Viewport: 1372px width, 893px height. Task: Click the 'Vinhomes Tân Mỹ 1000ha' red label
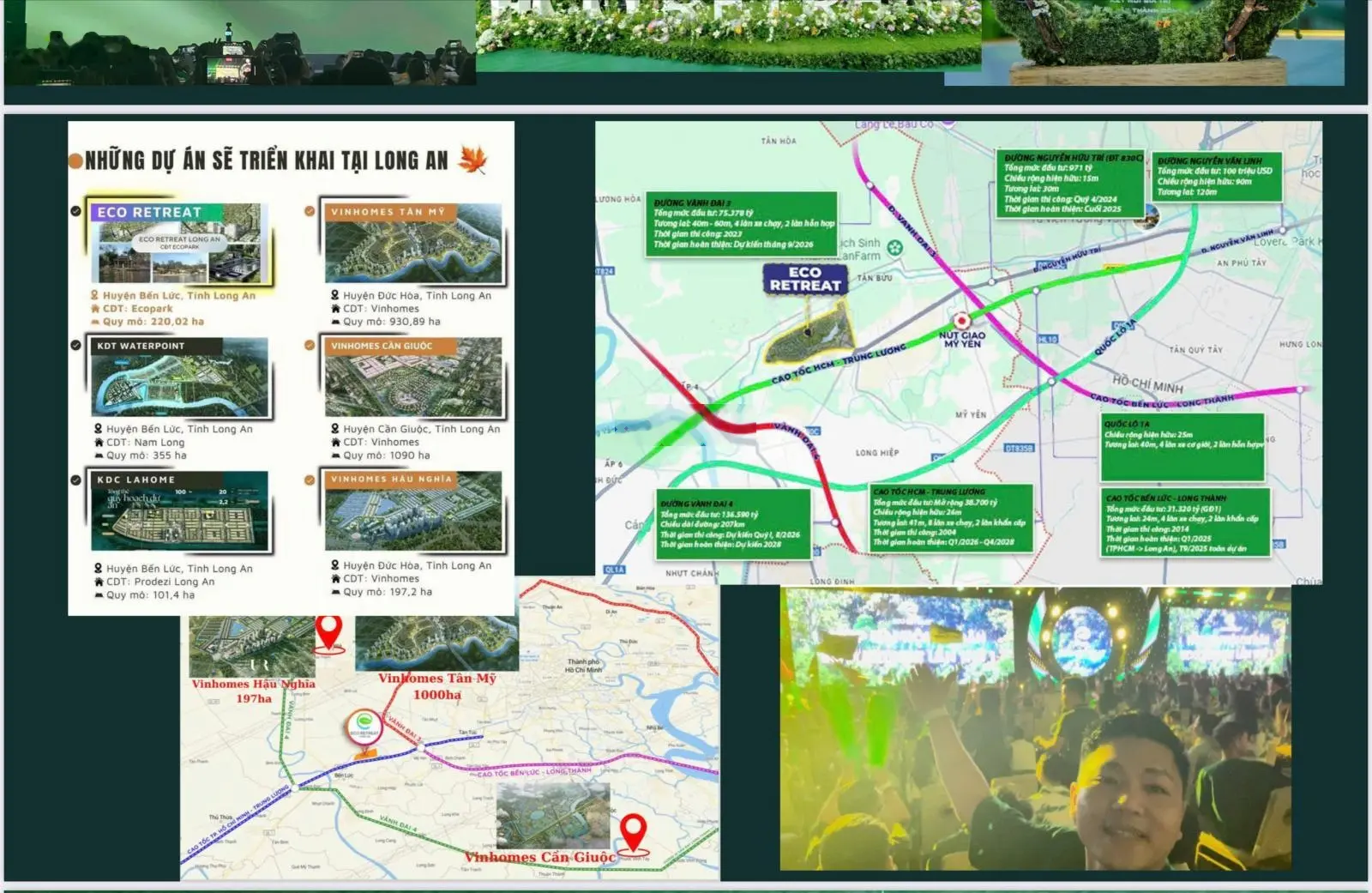tap(437, 686)
